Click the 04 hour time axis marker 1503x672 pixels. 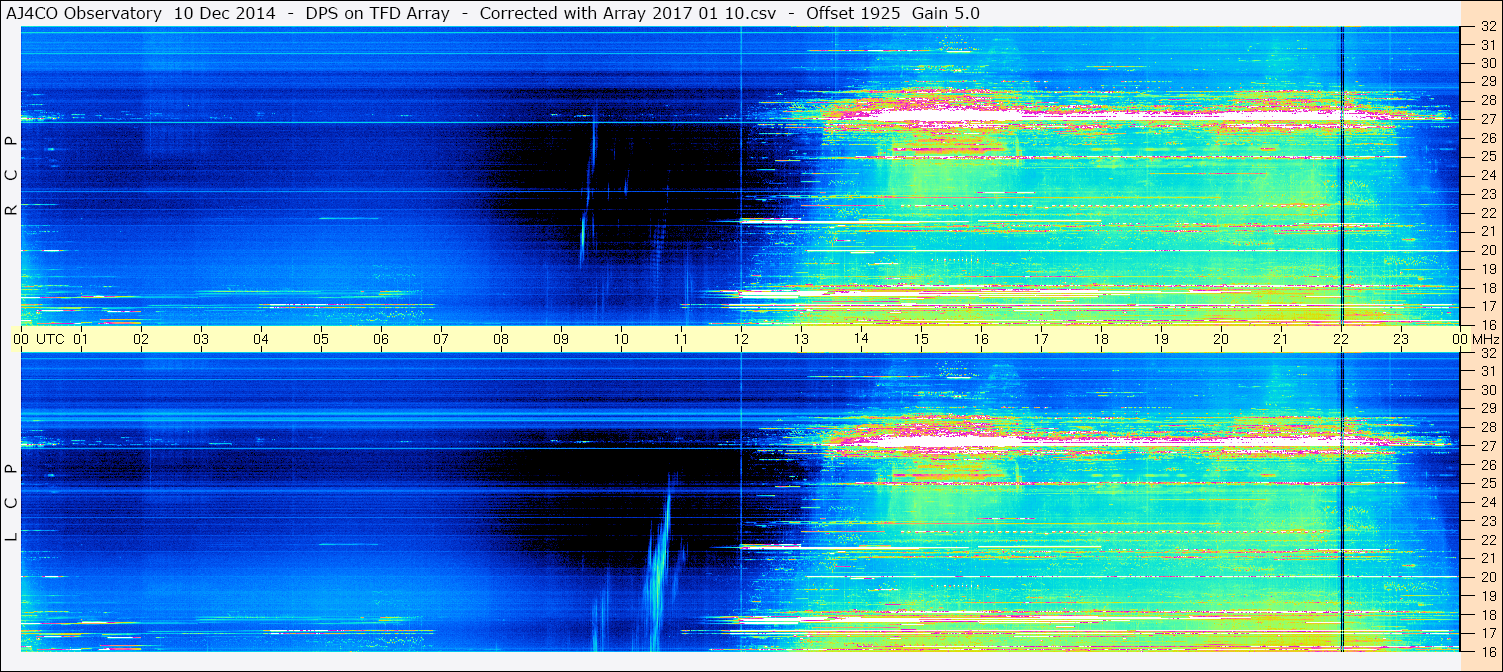pyautogui.click(x=261, y=339)
